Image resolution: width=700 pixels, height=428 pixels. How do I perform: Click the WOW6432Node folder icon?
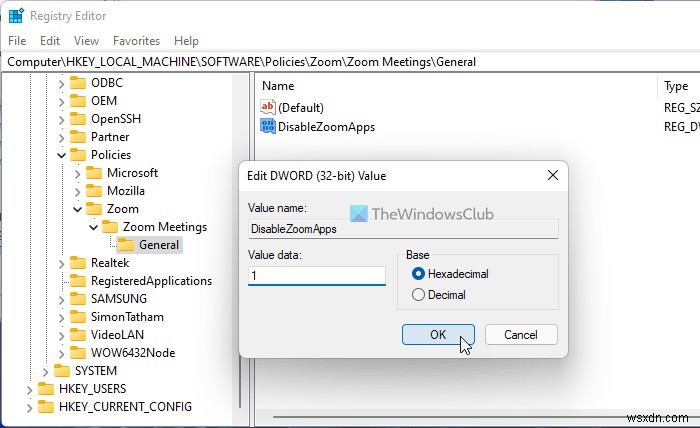[78, 353]
